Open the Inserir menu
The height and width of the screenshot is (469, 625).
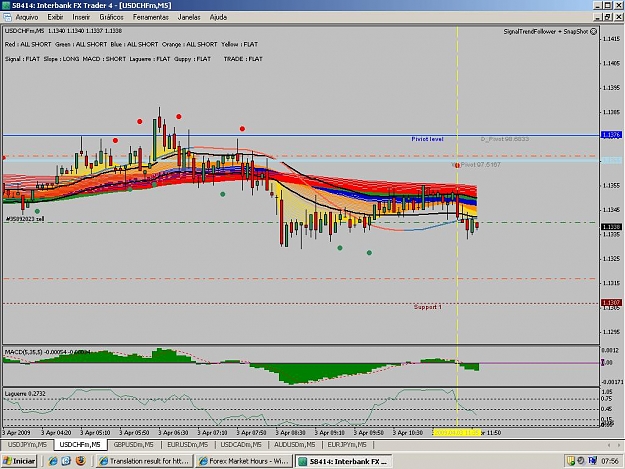point(81,17)
